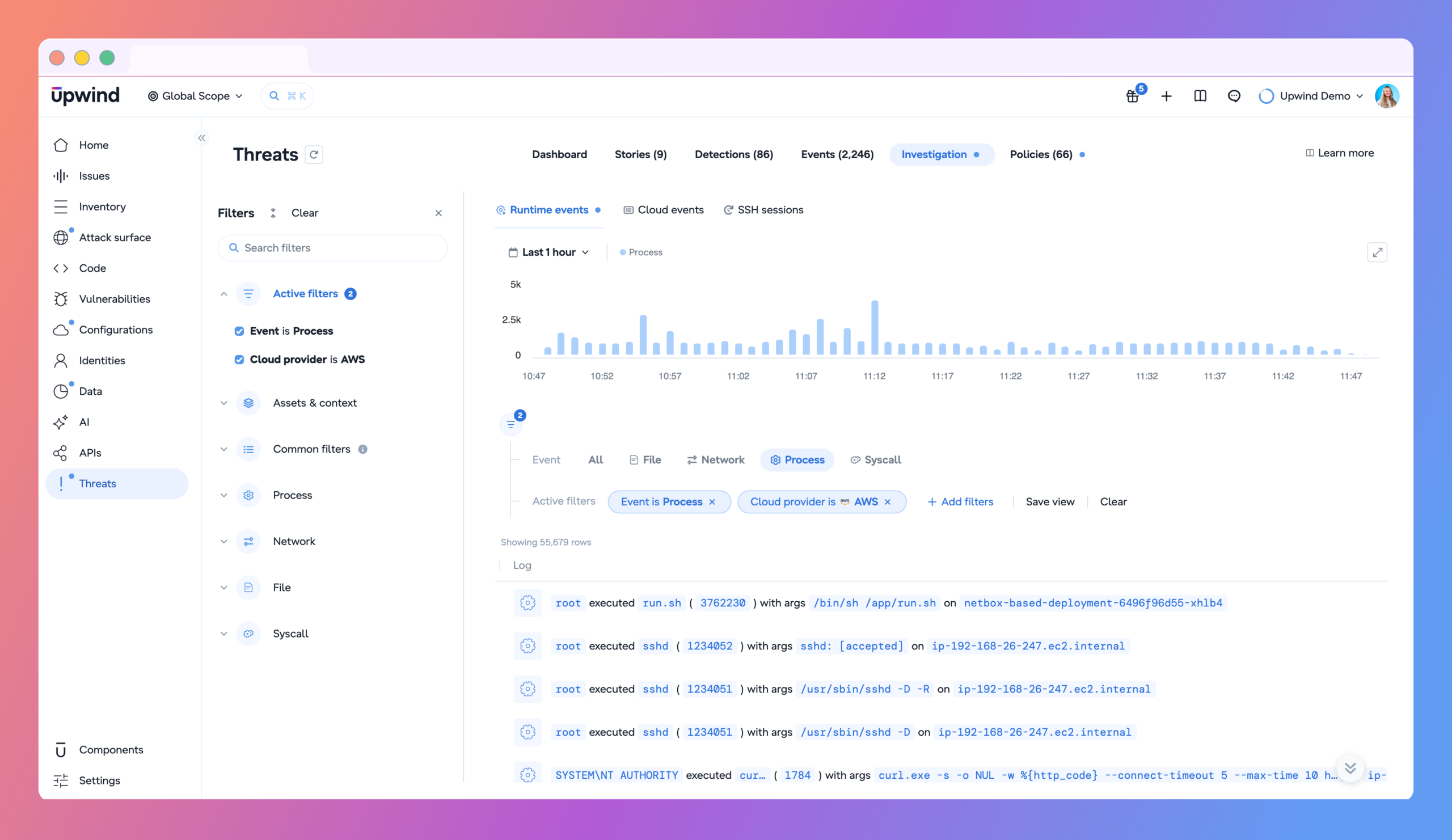The image size is (1452, 840).
Task: Open the documentation book icon
Action: point(1200,96)
